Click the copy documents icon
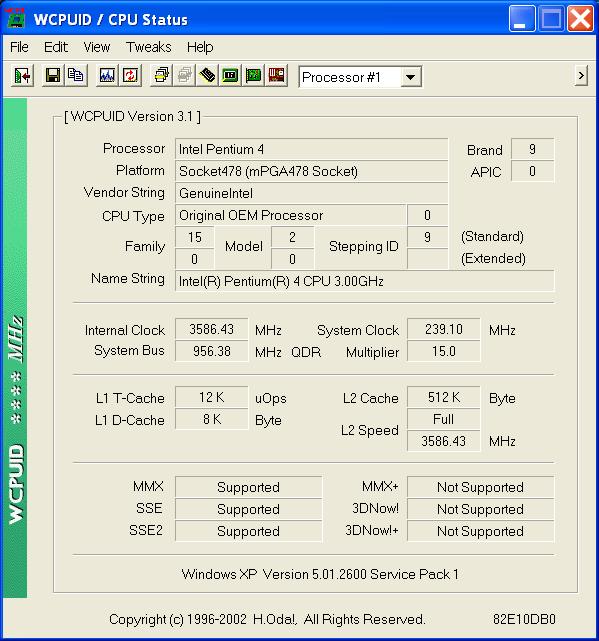599x641 pixels. point(76,76)
